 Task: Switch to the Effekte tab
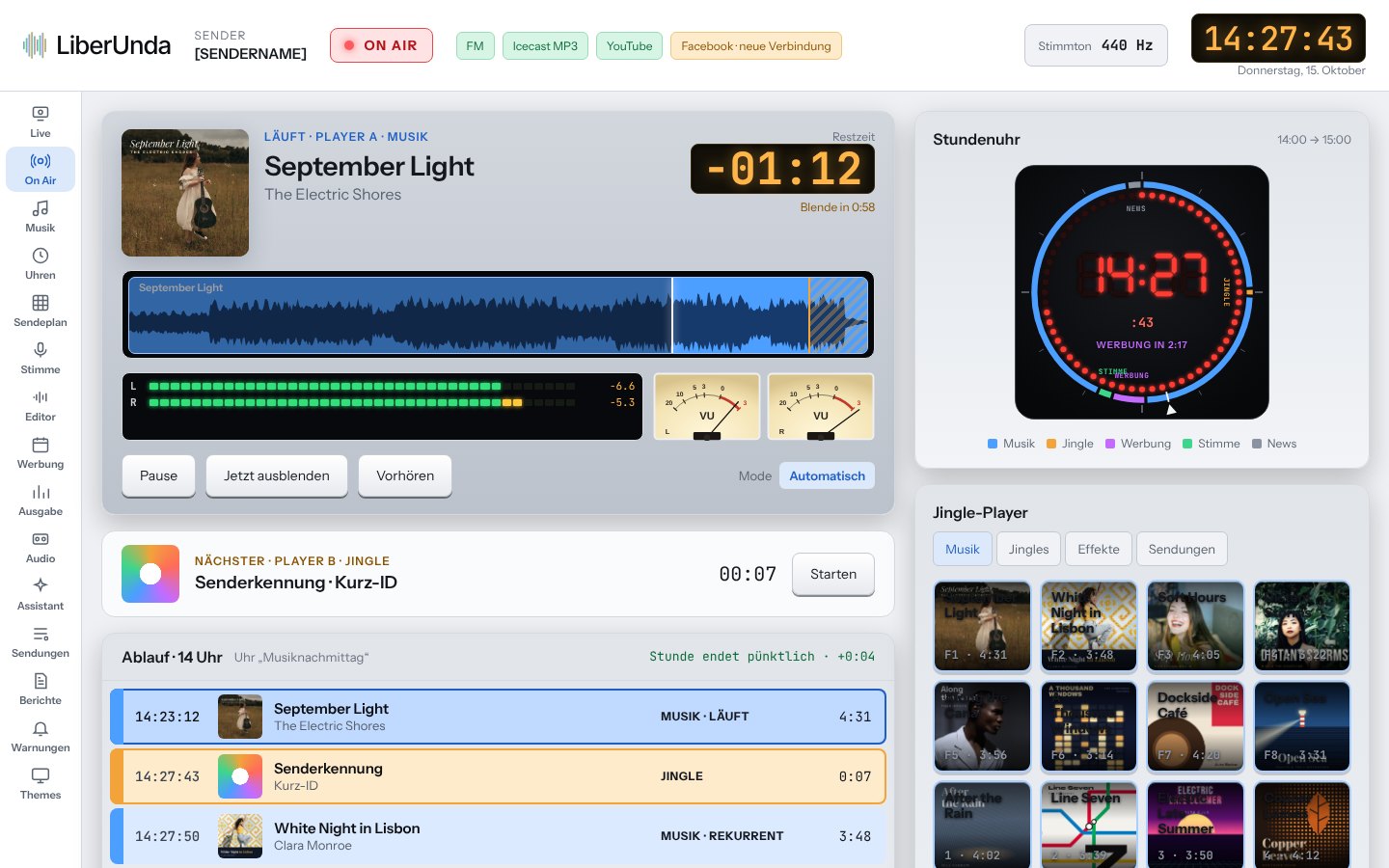[x=1099, y=549]
